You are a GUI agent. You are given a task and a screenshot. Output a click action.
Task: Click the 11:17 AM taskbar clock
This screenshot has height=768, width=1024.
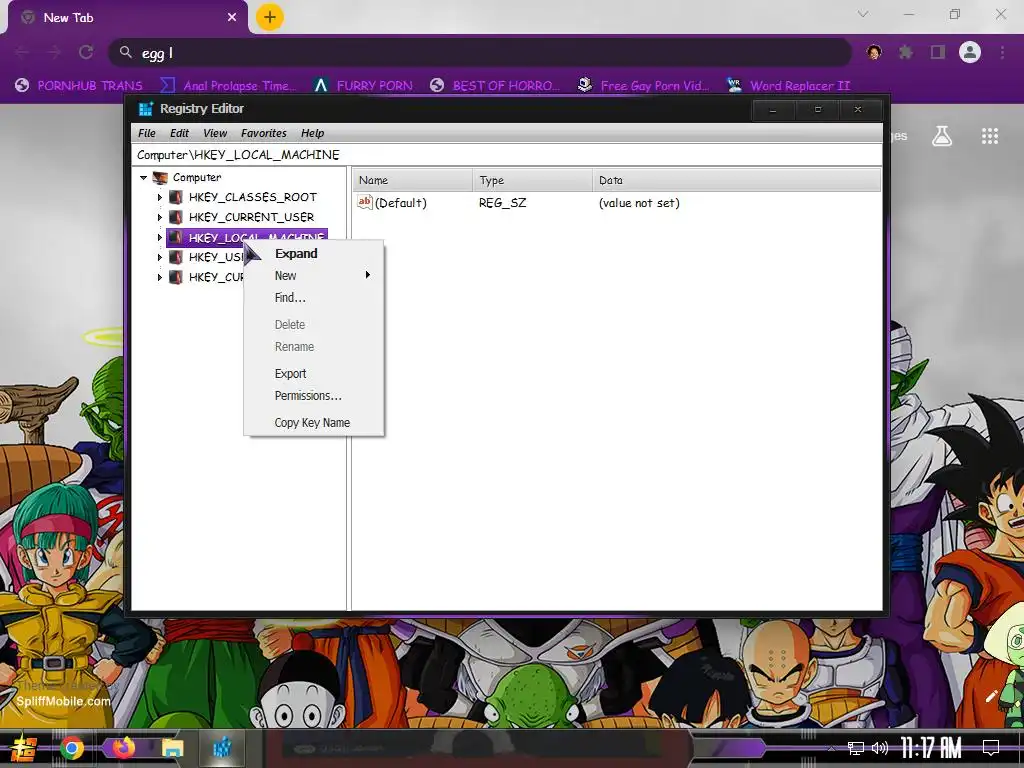(931, 748)
